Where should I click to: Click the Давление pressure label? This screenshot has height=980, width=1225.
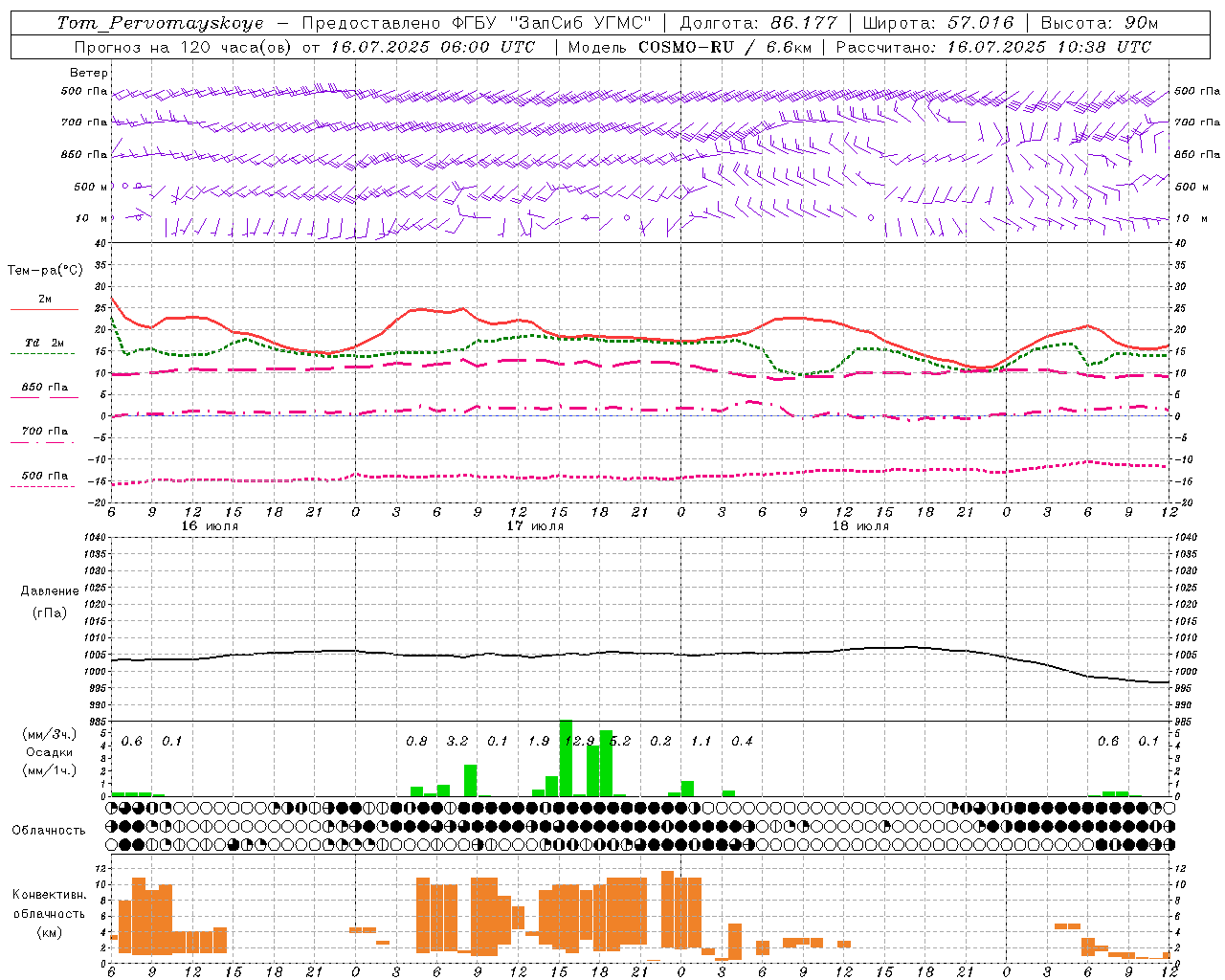(x=50, y=591)
